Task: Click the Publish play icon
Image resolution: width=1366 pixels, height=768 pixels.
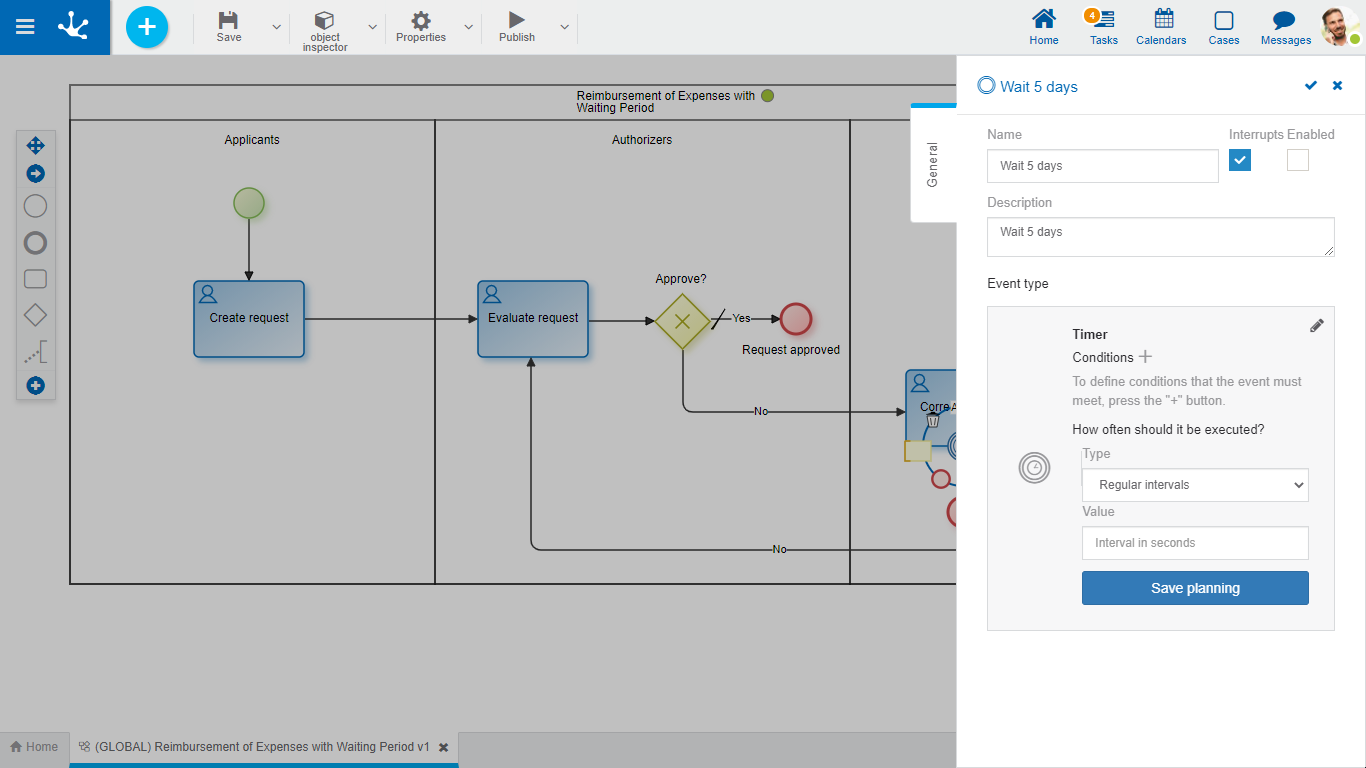Action: click(516, 20)
